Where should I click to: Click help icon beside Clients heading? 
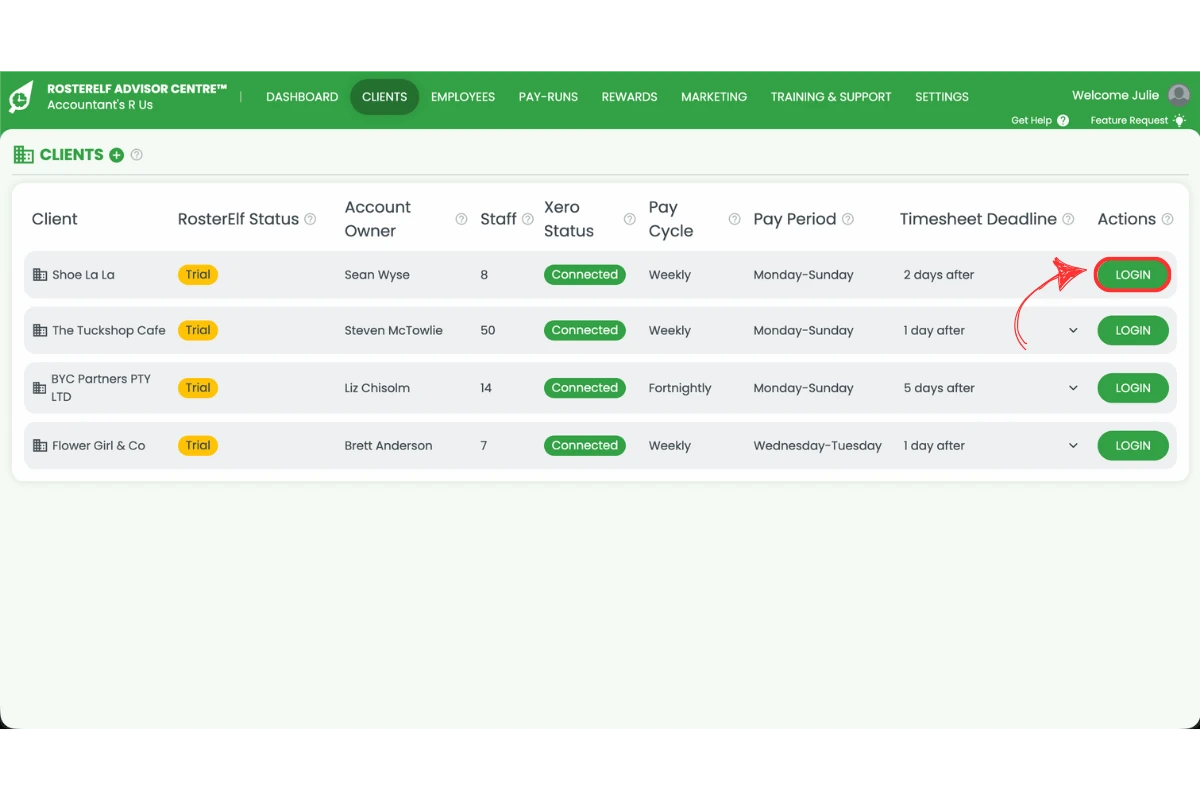pos(137,155)
